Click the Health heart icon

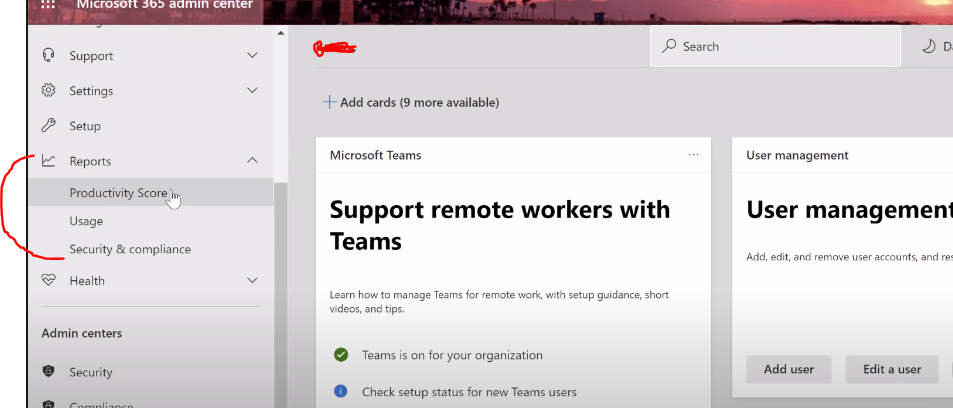pyautogui.click(x=48, y=280)
